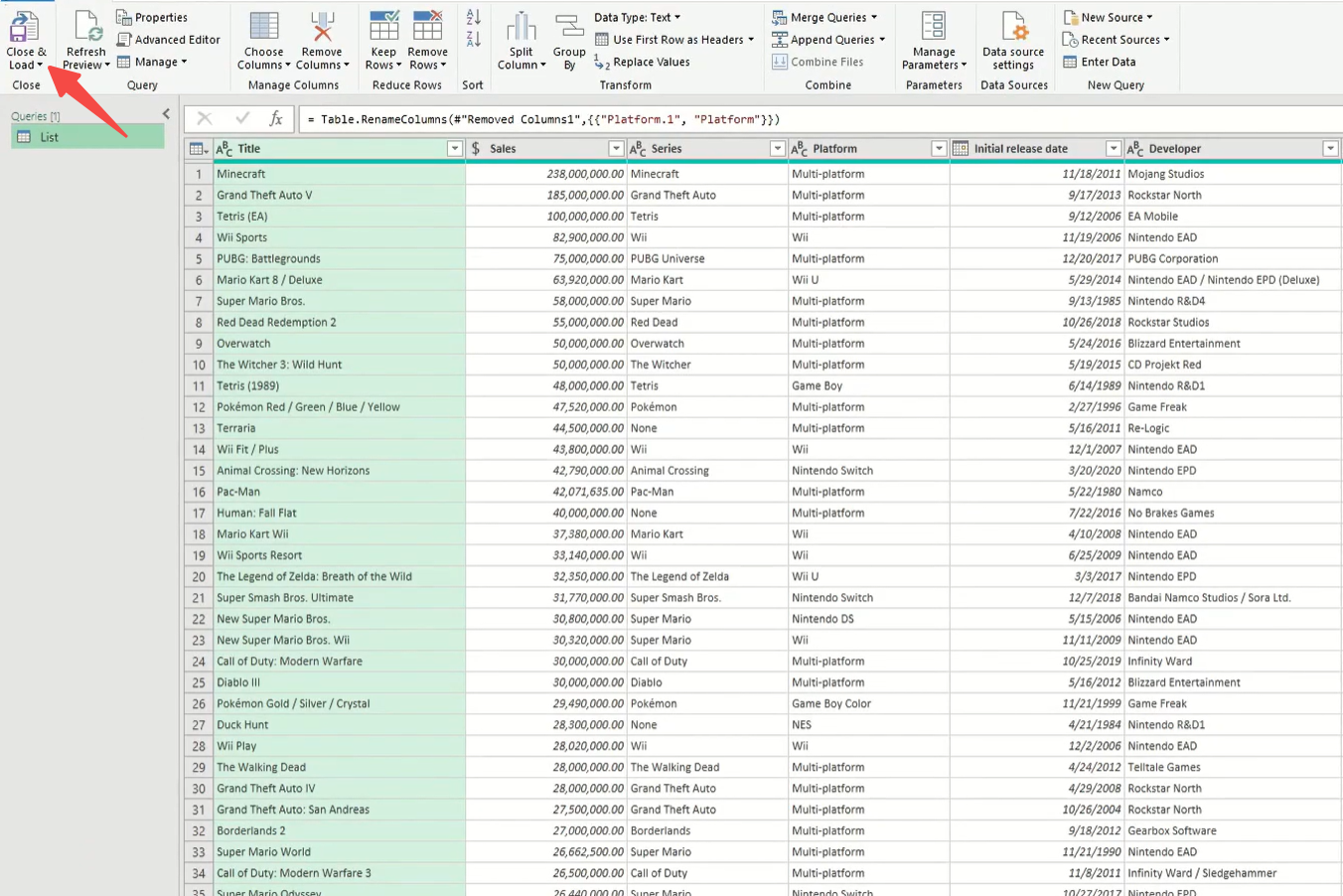Click the Minecraft title cell
This screenshot has width=1343, height=896.
pos(339,174)
